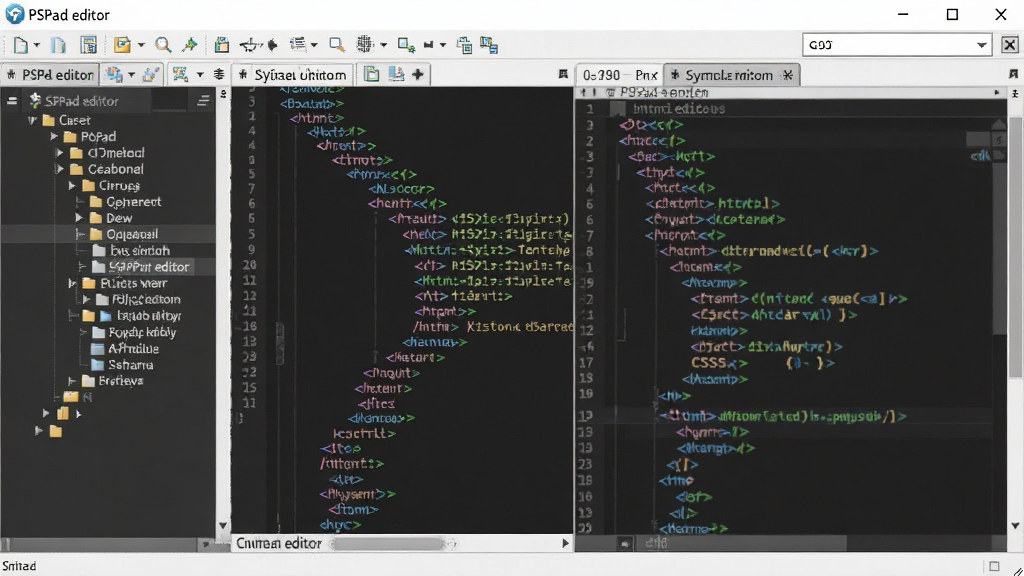This screenshot has width=1024, height=576.
Task: Click the Cnurean editor label below the editor
Action: pyautogui.click(x=279, y=543)
